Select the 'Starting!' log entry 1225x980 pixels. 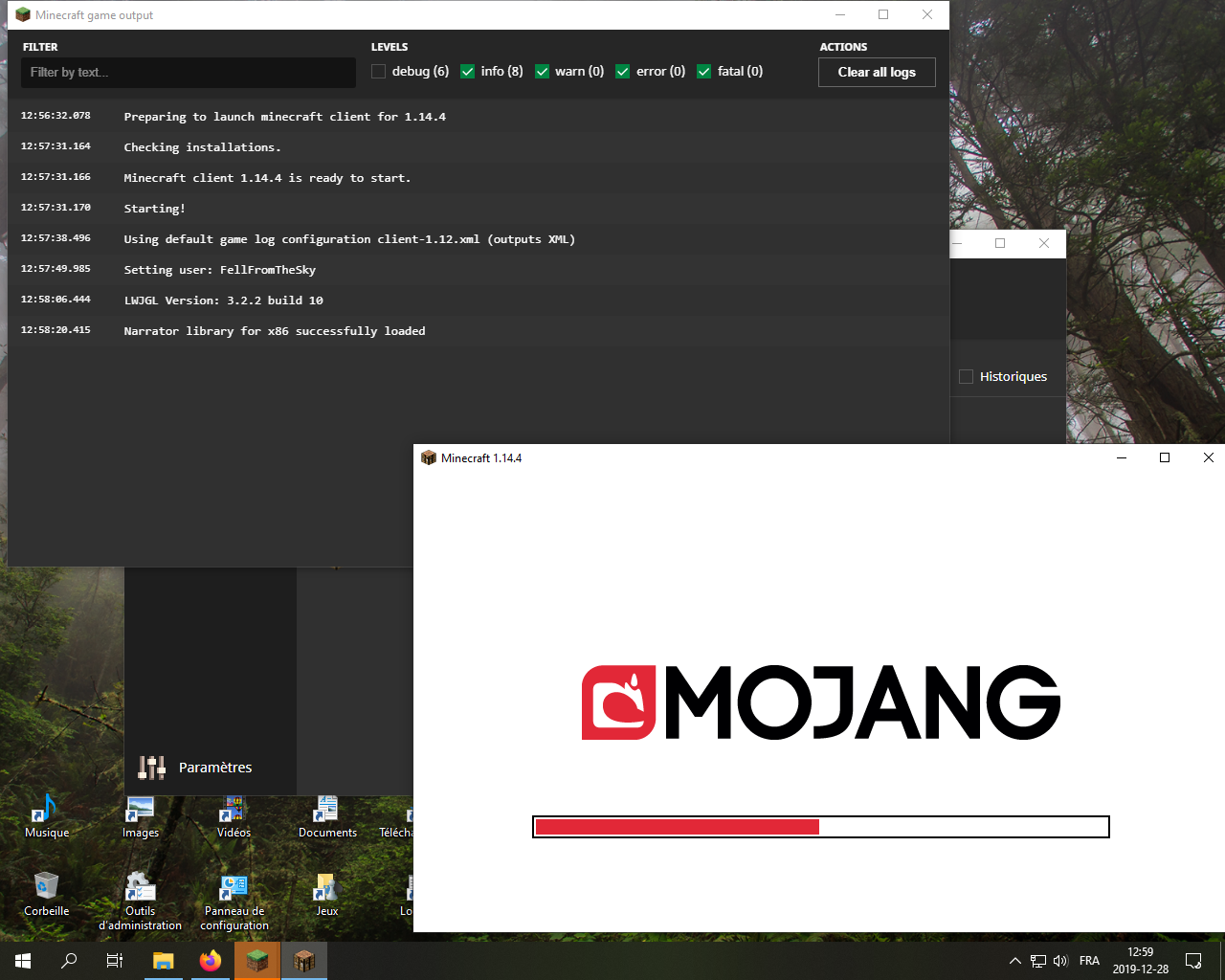tap(479, 209)
